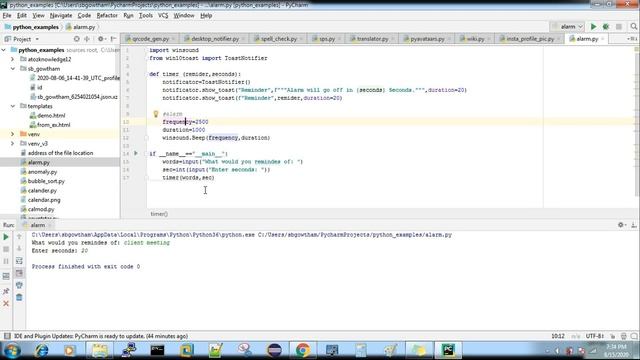Collapse the sb_gowtham folder
This screenshot has height=360, width=640.
(x=13, y=69)
